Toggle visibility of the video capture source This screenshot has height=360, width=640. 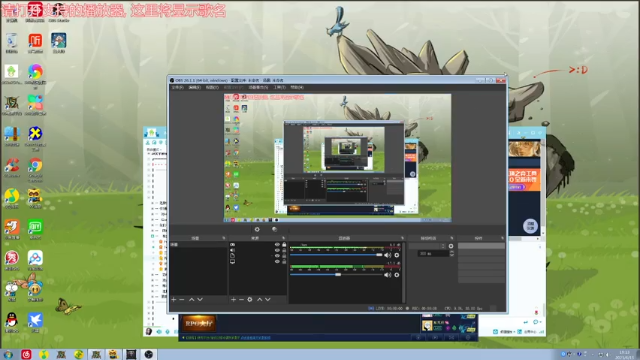tap(277, 244)
